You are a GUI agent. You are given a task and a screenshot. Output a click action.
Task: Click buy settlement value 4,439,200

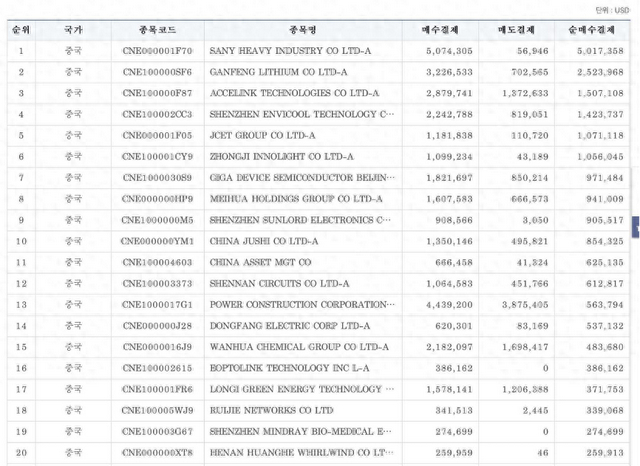tap(449, 305)
